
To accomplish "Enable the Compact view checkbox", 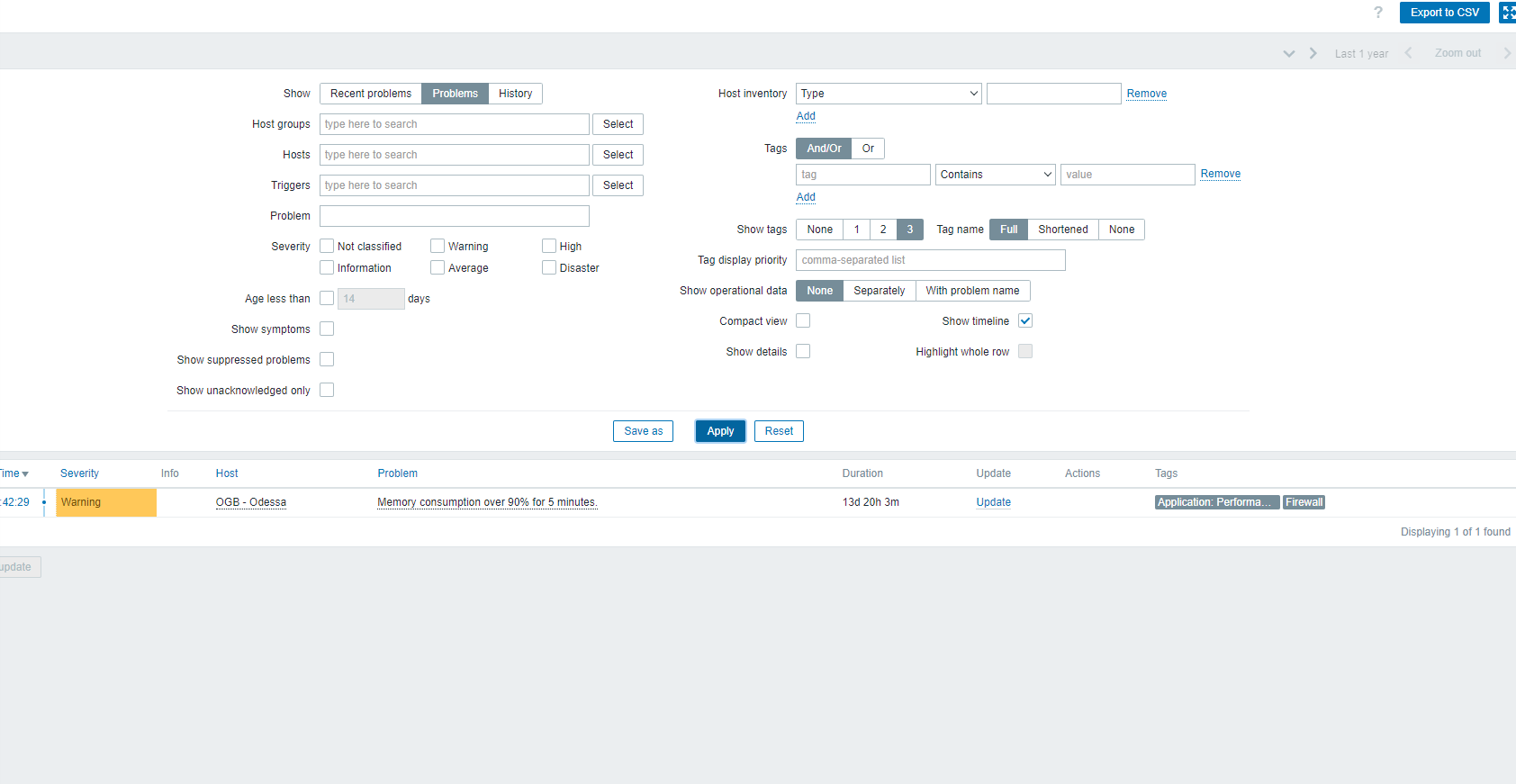I will pos(803,320).
